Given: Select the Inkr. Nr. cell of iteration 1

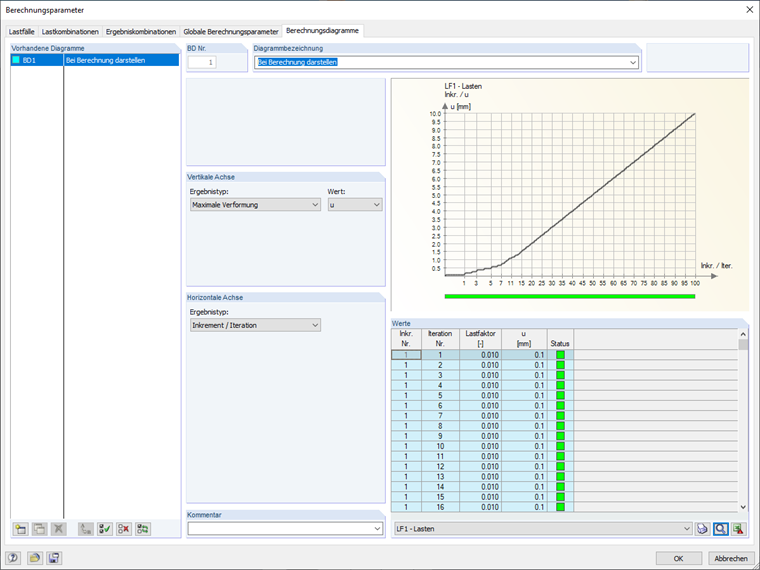Looking at the screenshot, I should click(406, 355).
